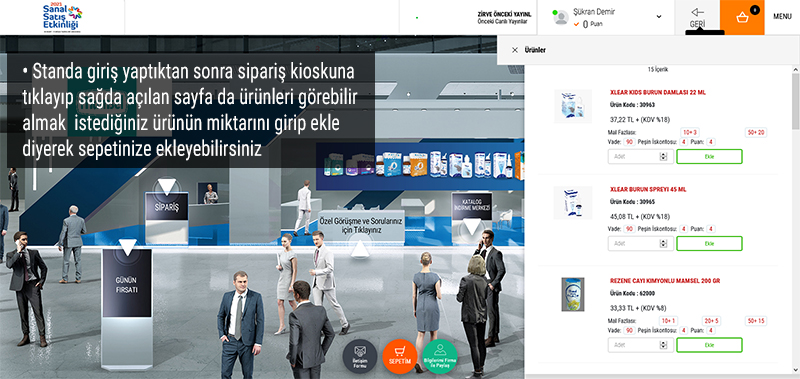Click XLEAR KIDS BURUN DAMLASI product thumbnail

coord(573,107)
